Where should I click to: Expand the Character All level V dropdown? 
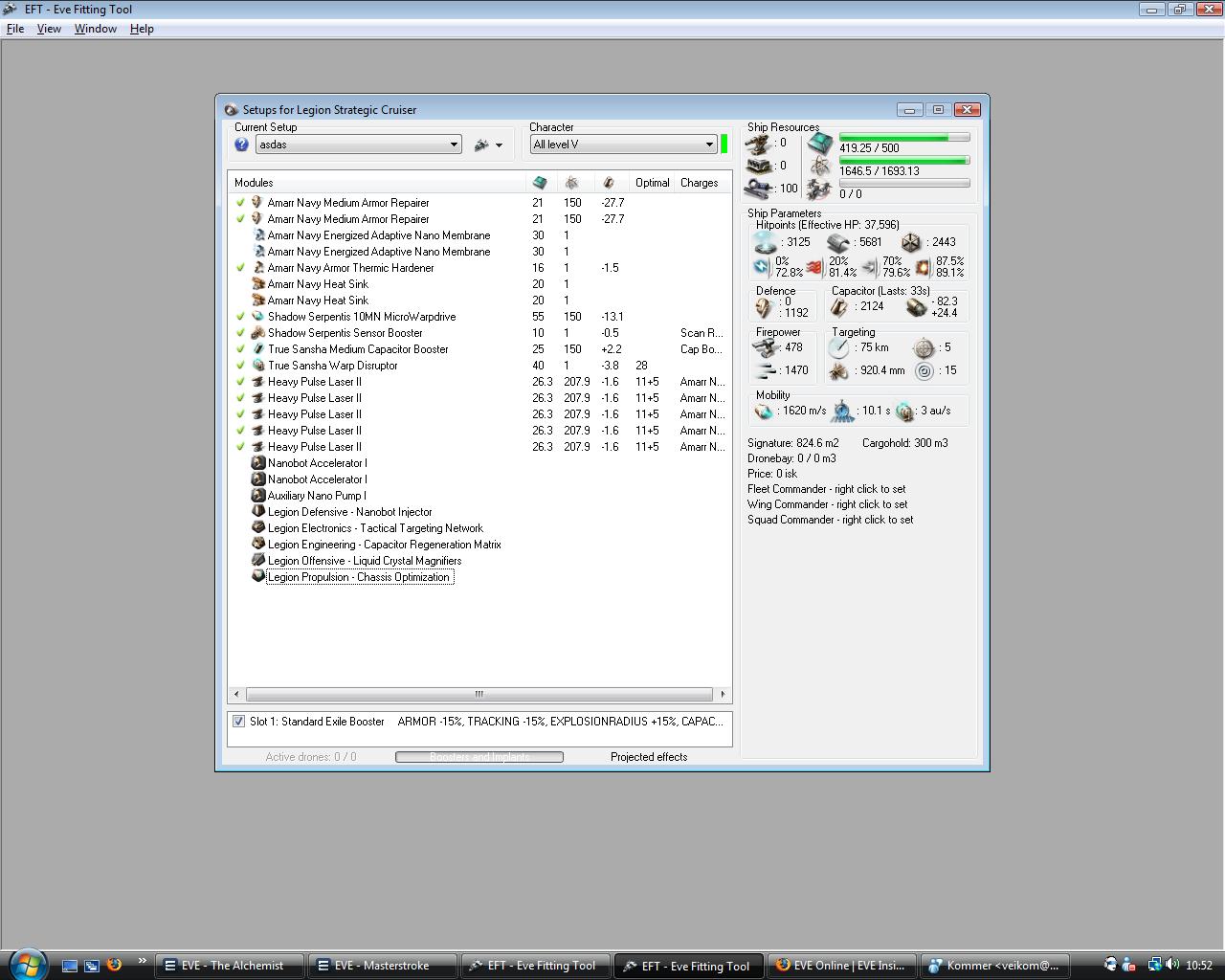709,145
